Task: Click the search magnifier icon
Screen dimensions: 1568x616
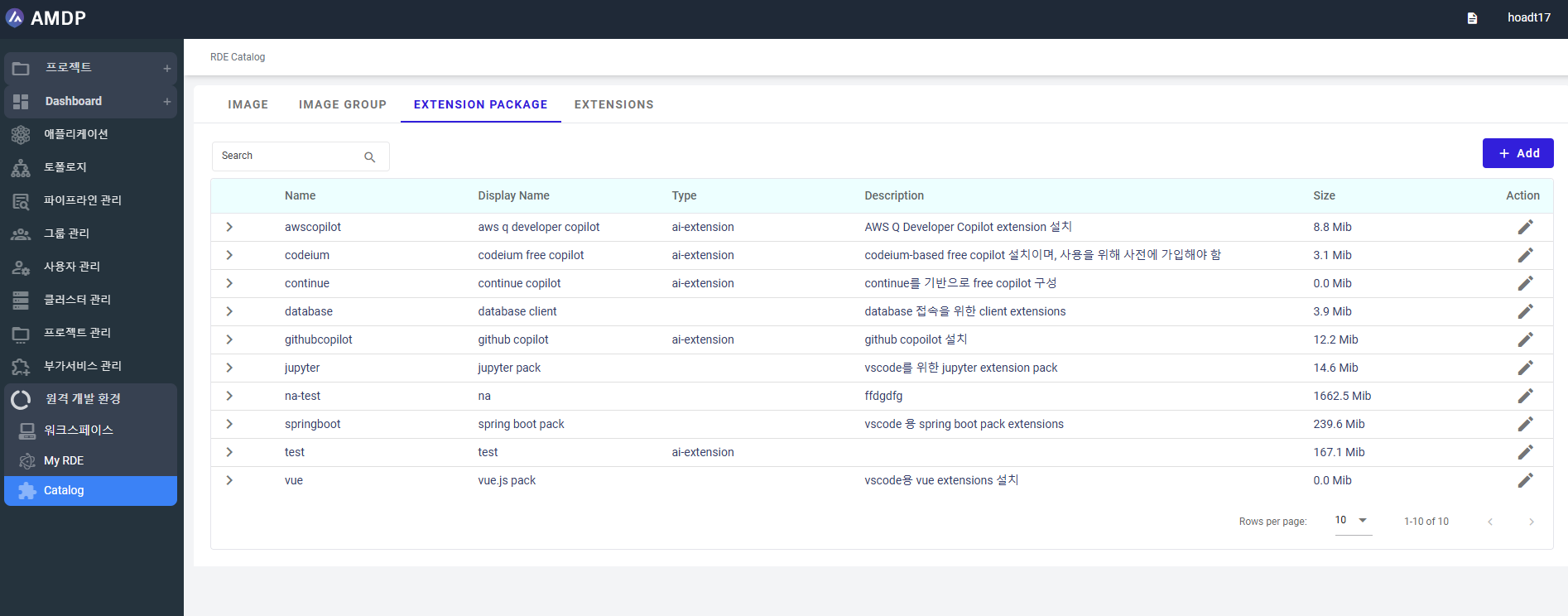Action: point(370,156)
